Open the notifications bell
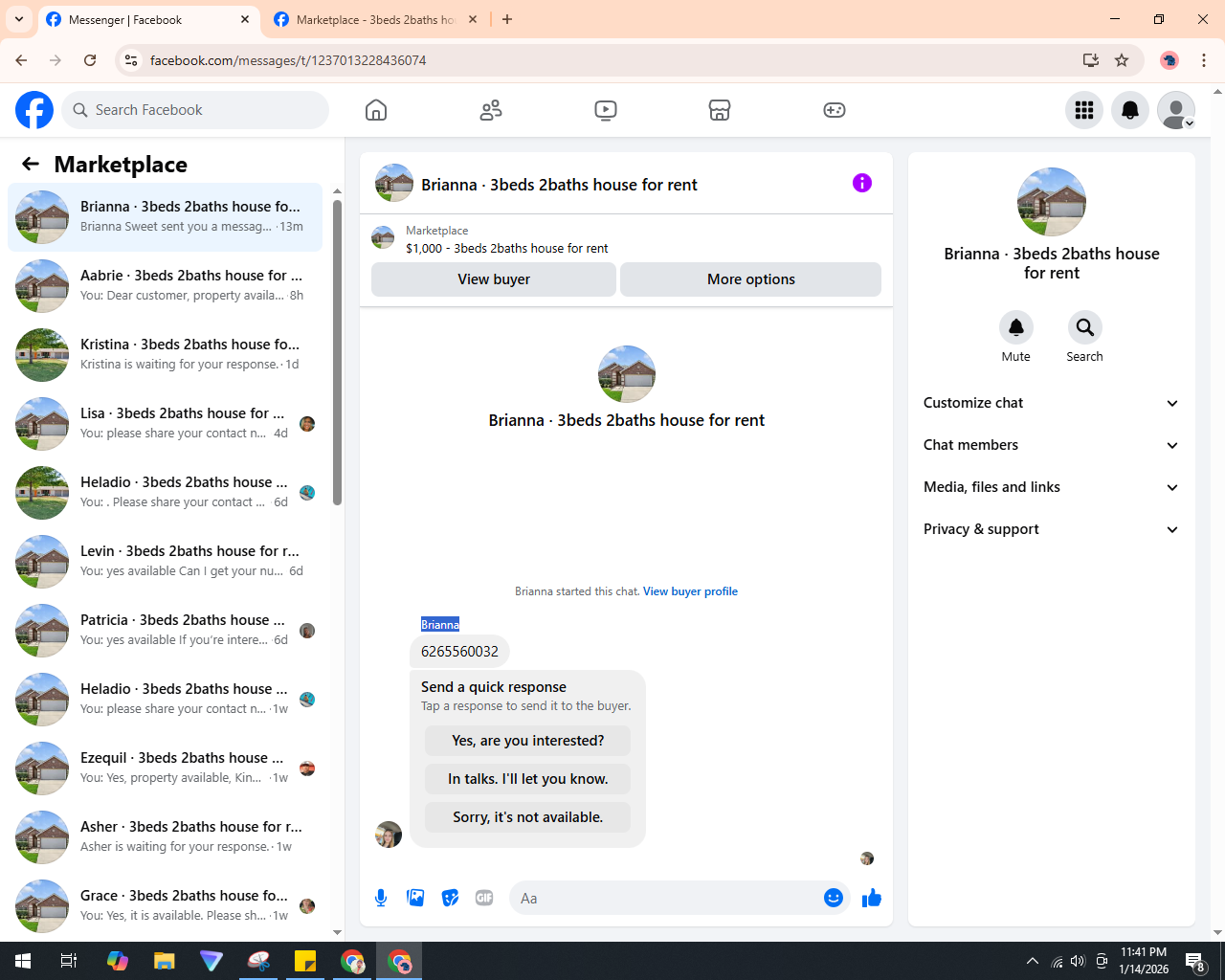This screenshot has height=980, width=1225. tap(1130, 110)
